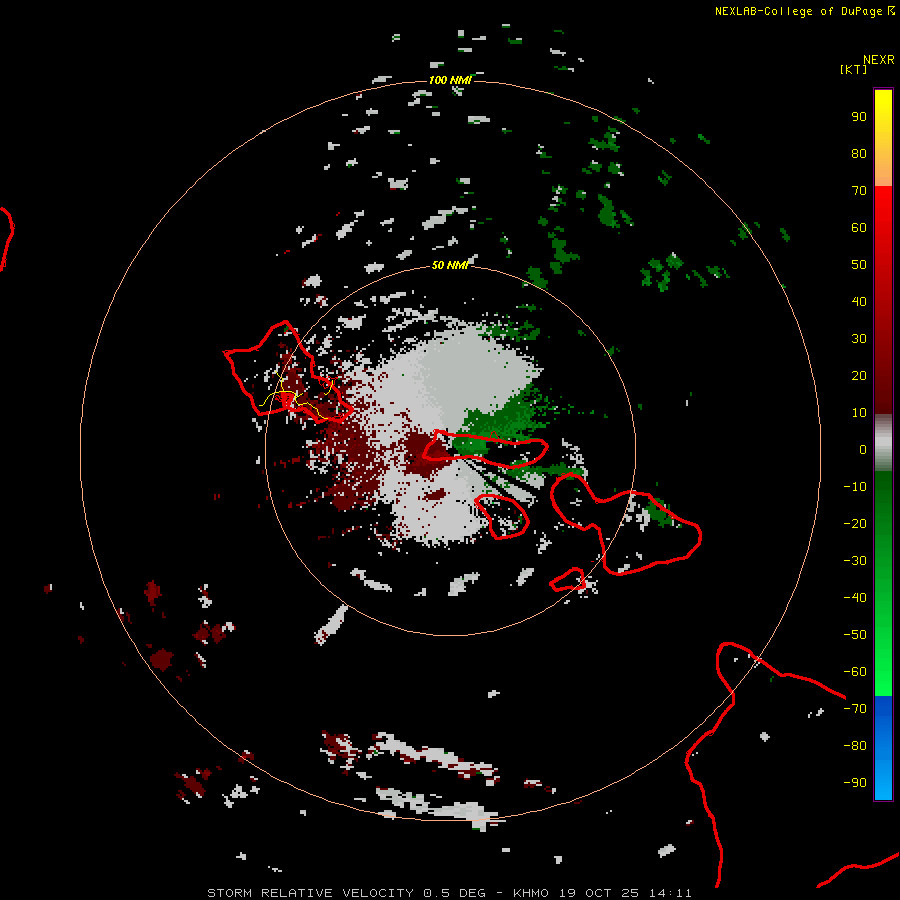Click the 30 value on velocity scale
900x900 pixels.
[x=859, y=339]
